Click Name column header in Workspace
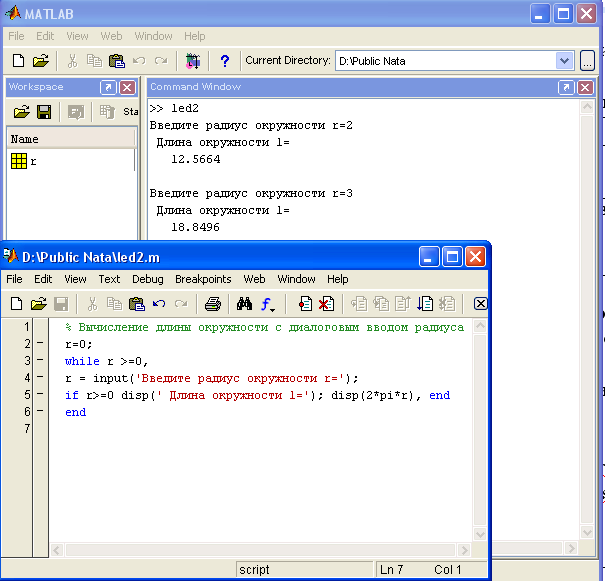 (x=71, y=139)
